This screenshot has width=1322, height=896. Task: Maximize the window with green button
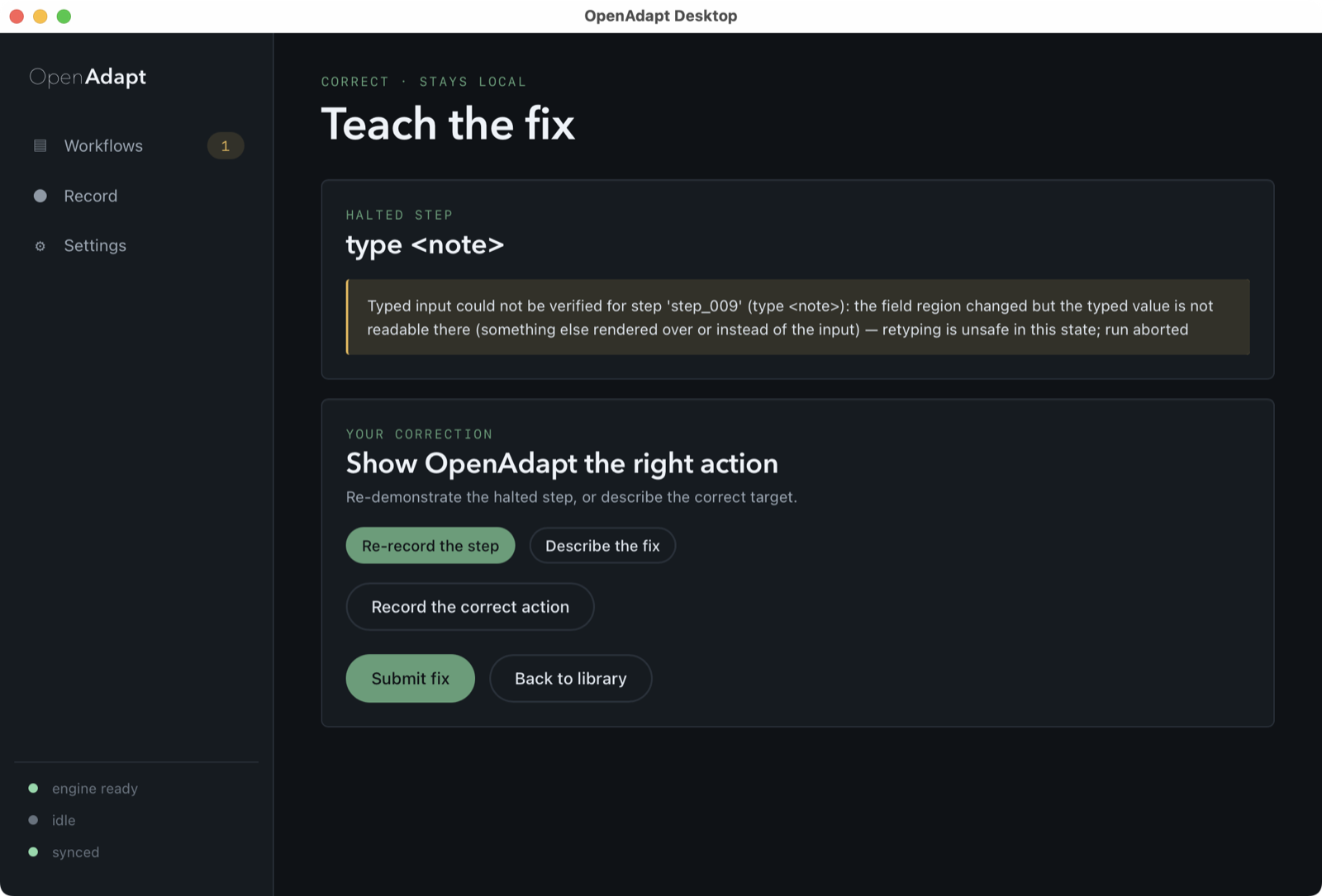point(64,17)
